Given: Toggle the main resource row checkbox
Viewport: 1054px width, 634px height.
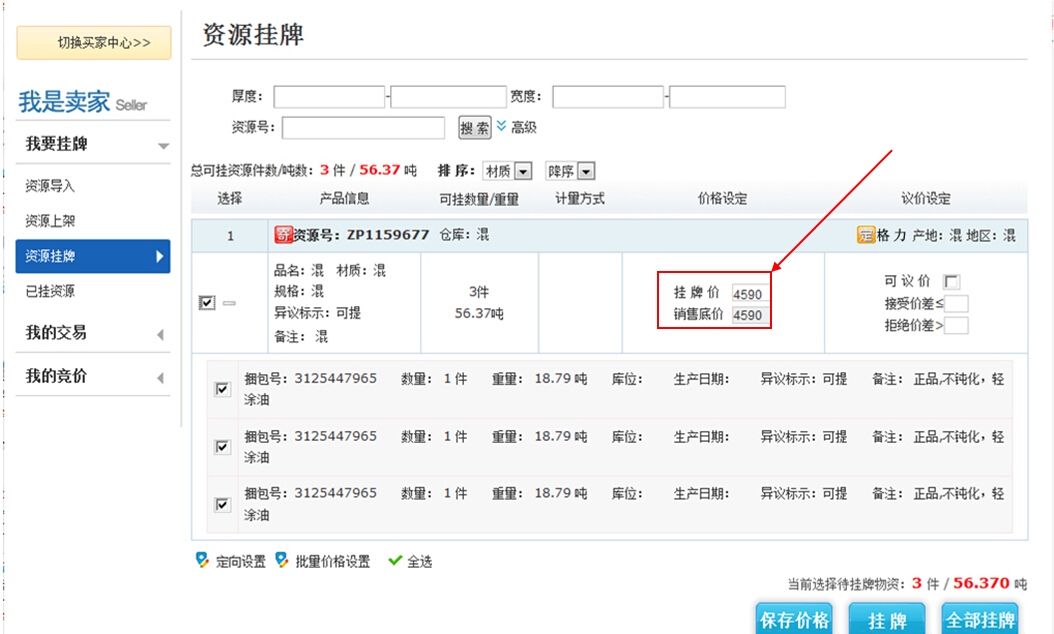Looking at the screenshot, I should click(208, 303).
